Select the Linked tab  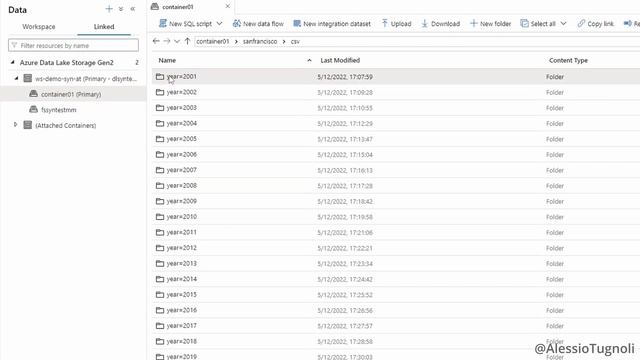pyautogui.click(x=104, y=27)
